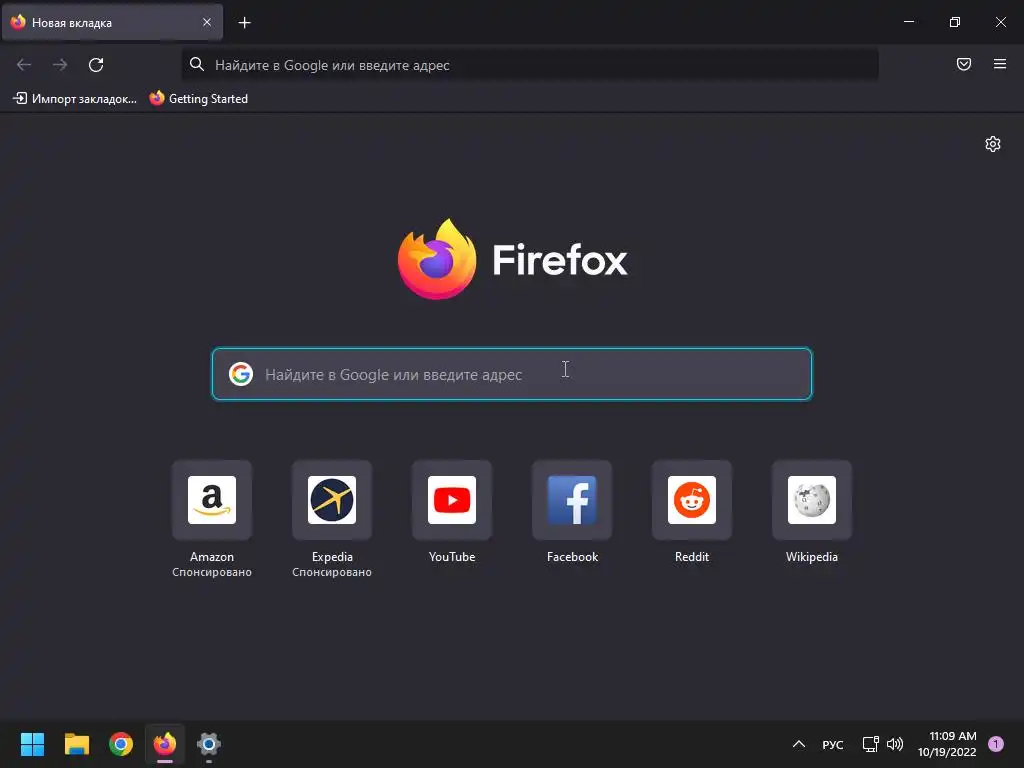Click the address bar field

530,65
